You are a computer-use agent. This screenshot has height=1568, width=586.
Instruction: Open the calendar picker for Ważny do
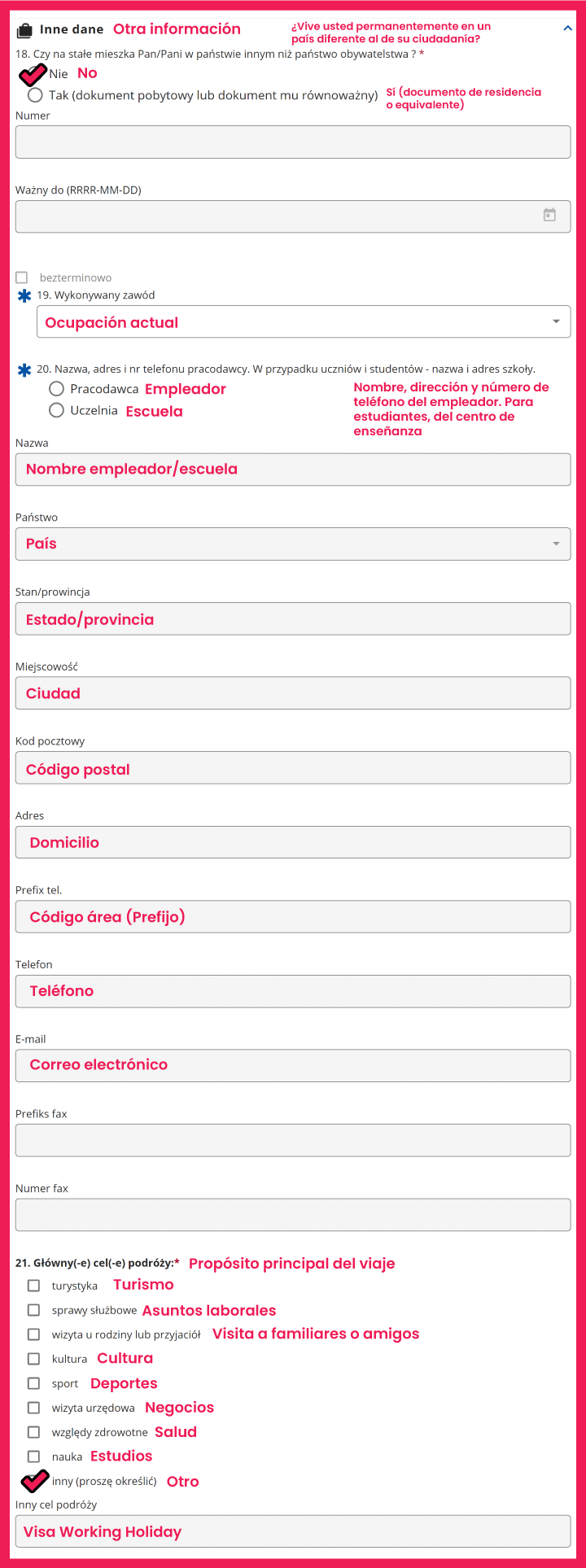(x=549, y=216)
